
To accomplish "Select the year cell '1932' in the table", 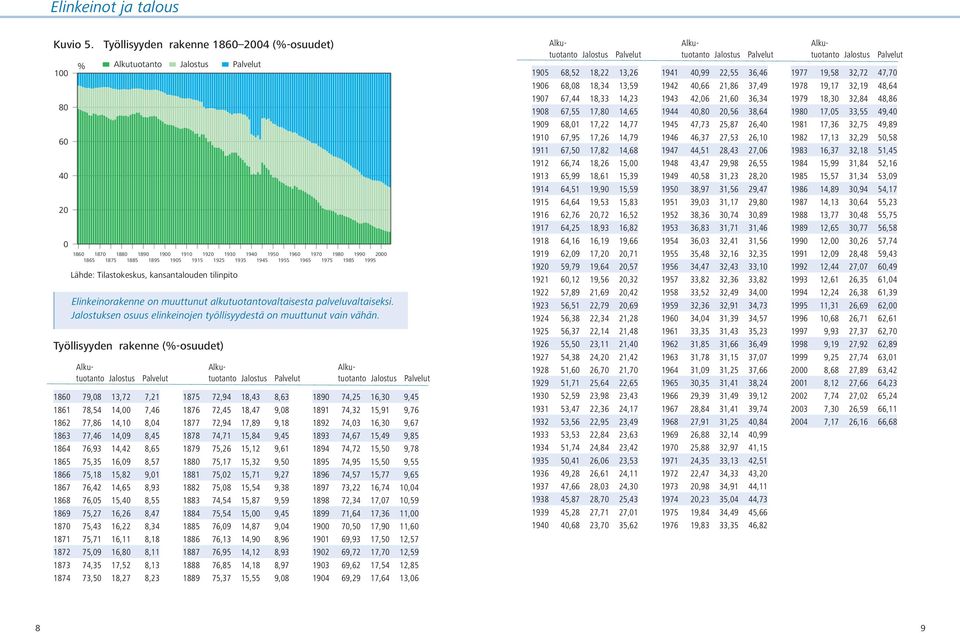I will click(x=540, y=422).
